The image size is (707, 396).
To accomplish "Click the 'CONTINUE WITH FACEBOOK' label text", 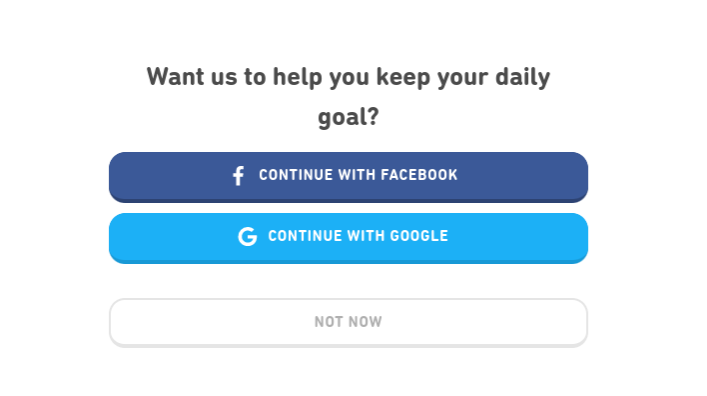I will point(358,175).
